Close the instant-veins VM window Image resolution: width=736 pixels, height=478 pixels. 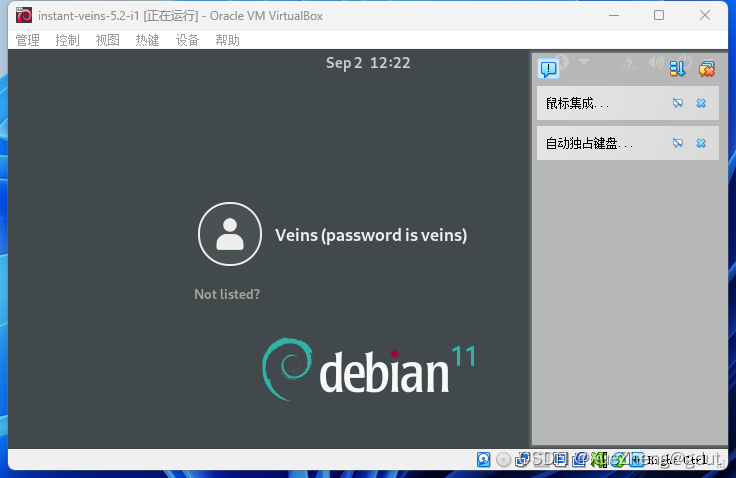click(x=705, y=15)
